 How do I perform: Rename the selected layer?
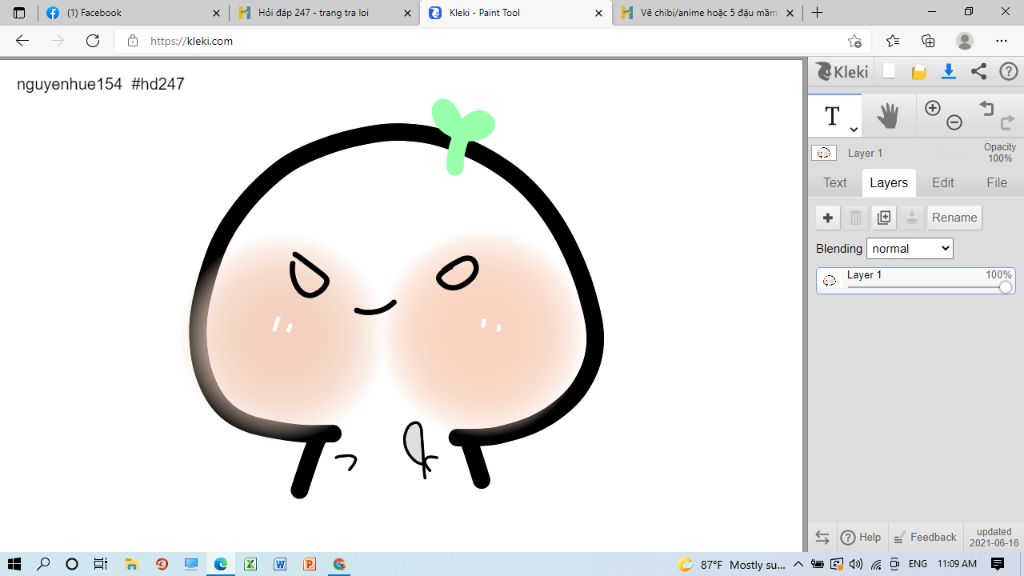[x=954, y=217]
